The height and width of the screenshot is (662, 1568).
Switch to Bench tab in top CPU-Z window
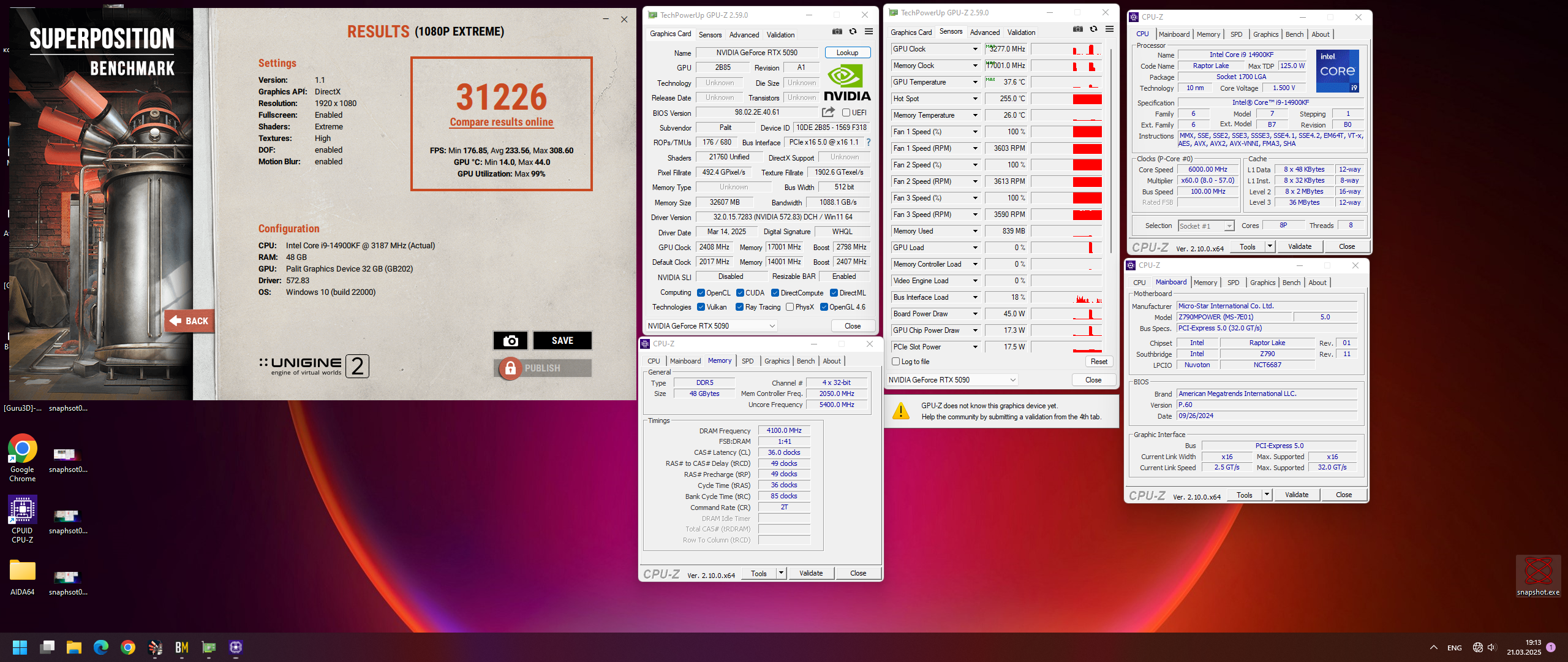tap(1294, 34)
